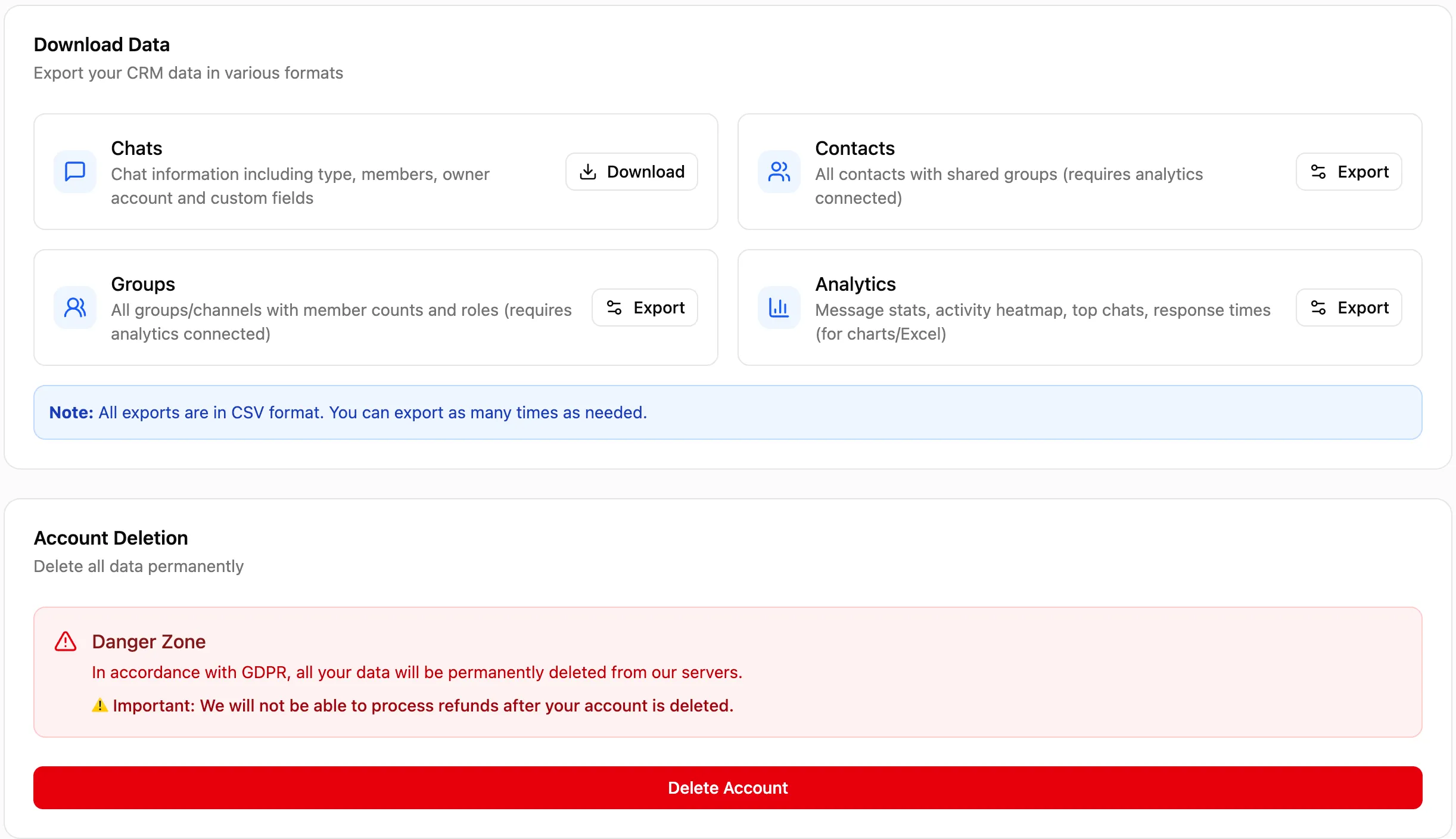
Task: Click the Groups users icon
Action: 75,307
